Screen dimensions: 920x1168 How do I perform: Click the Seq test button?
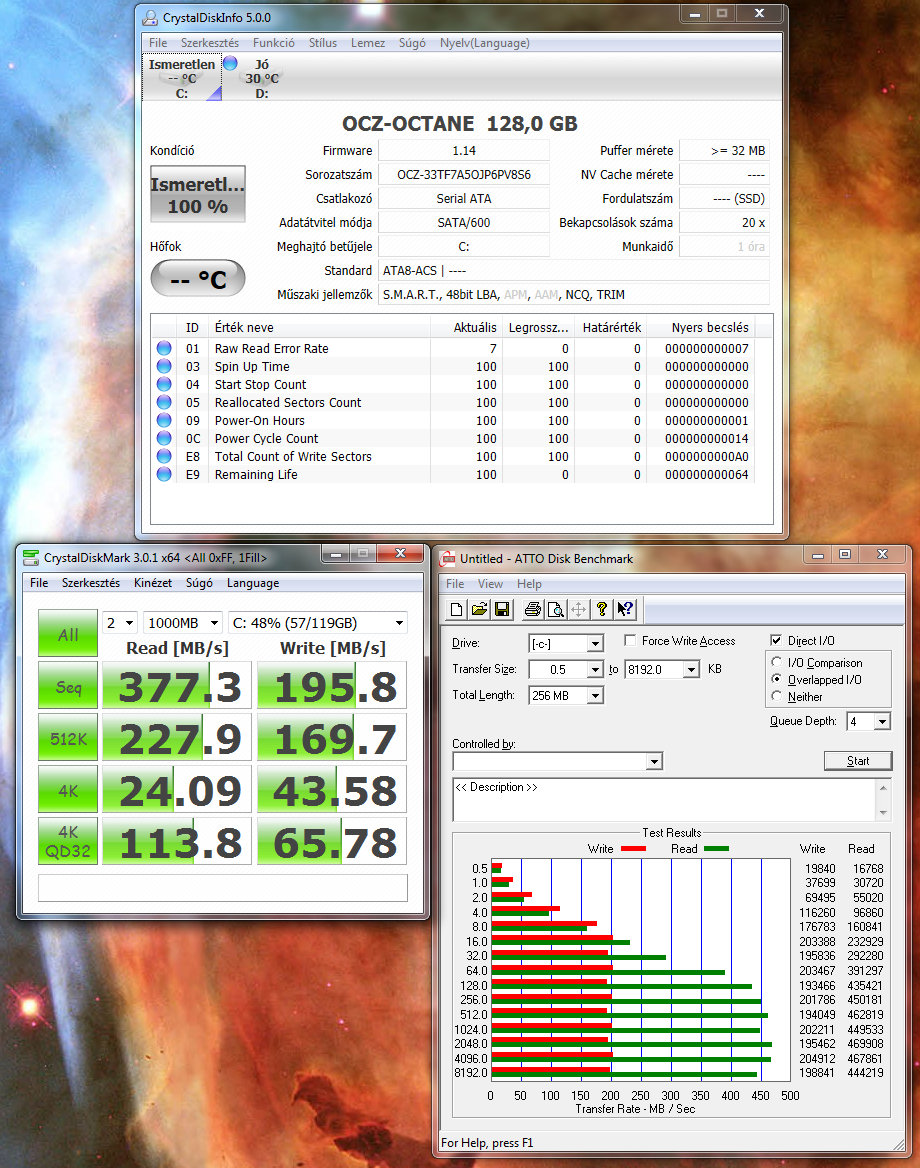[x=68, y=686]
